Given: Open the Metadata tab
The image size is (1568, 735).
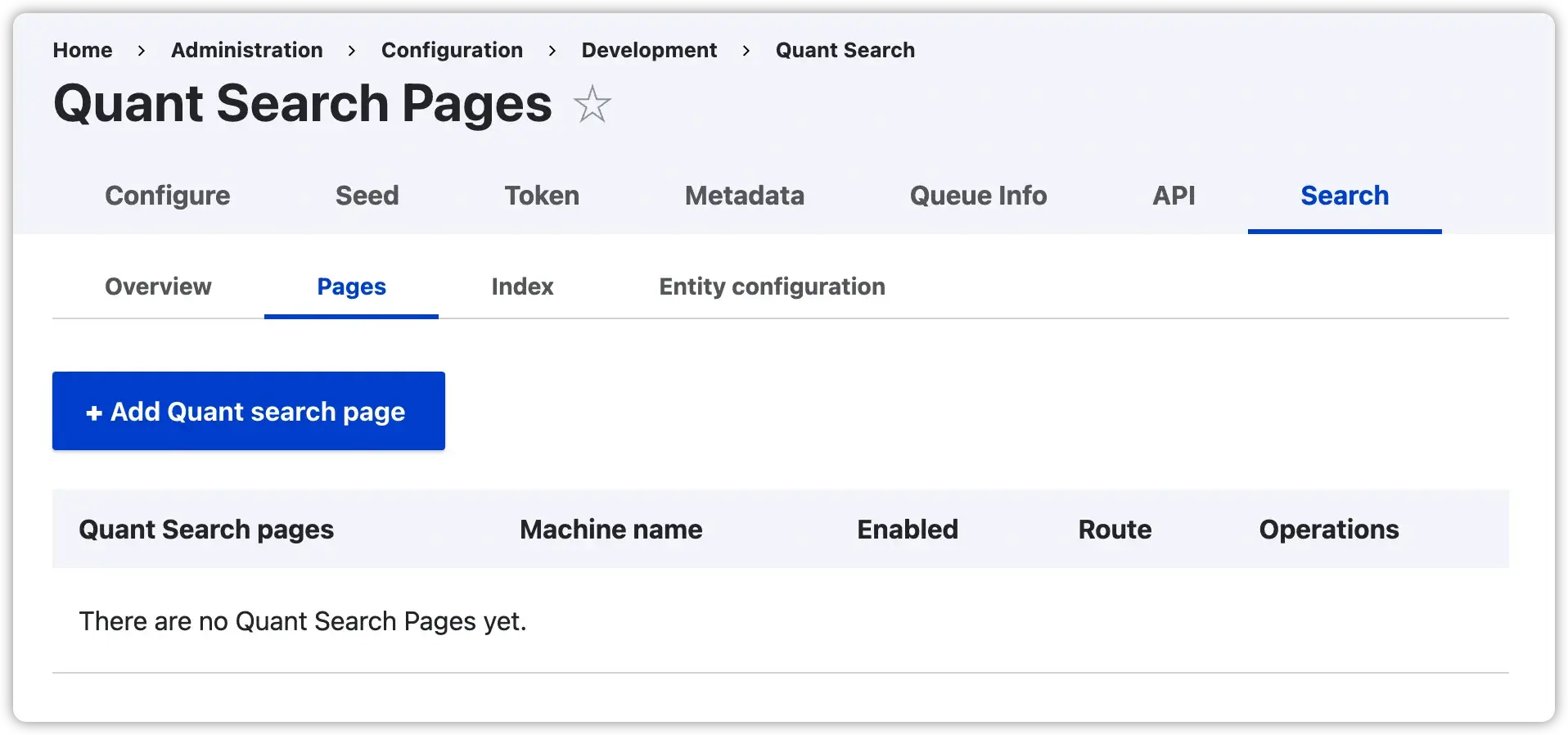Looking at the screenshot, I should click(x=745, y=196).
